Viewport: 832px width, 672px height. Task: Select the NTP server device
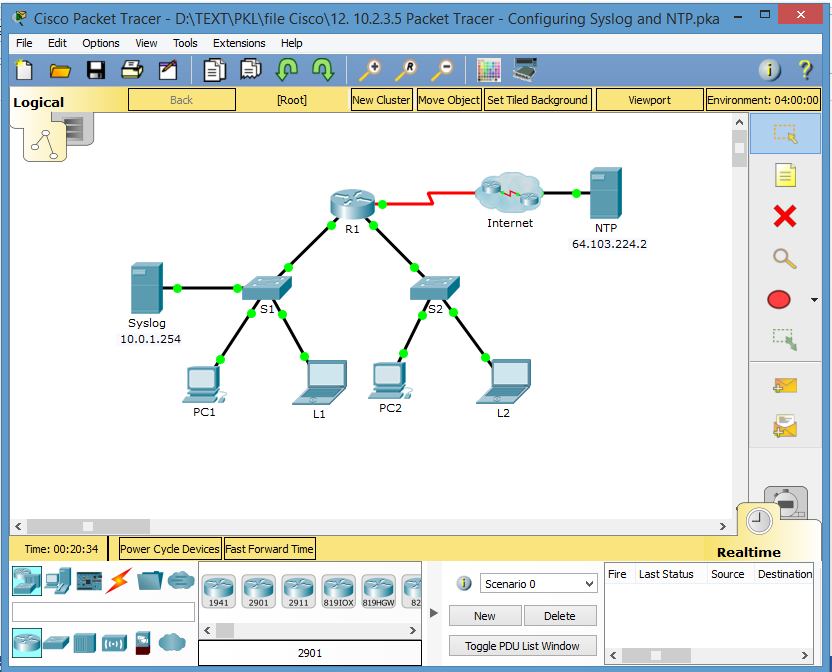tap(606, 193)
